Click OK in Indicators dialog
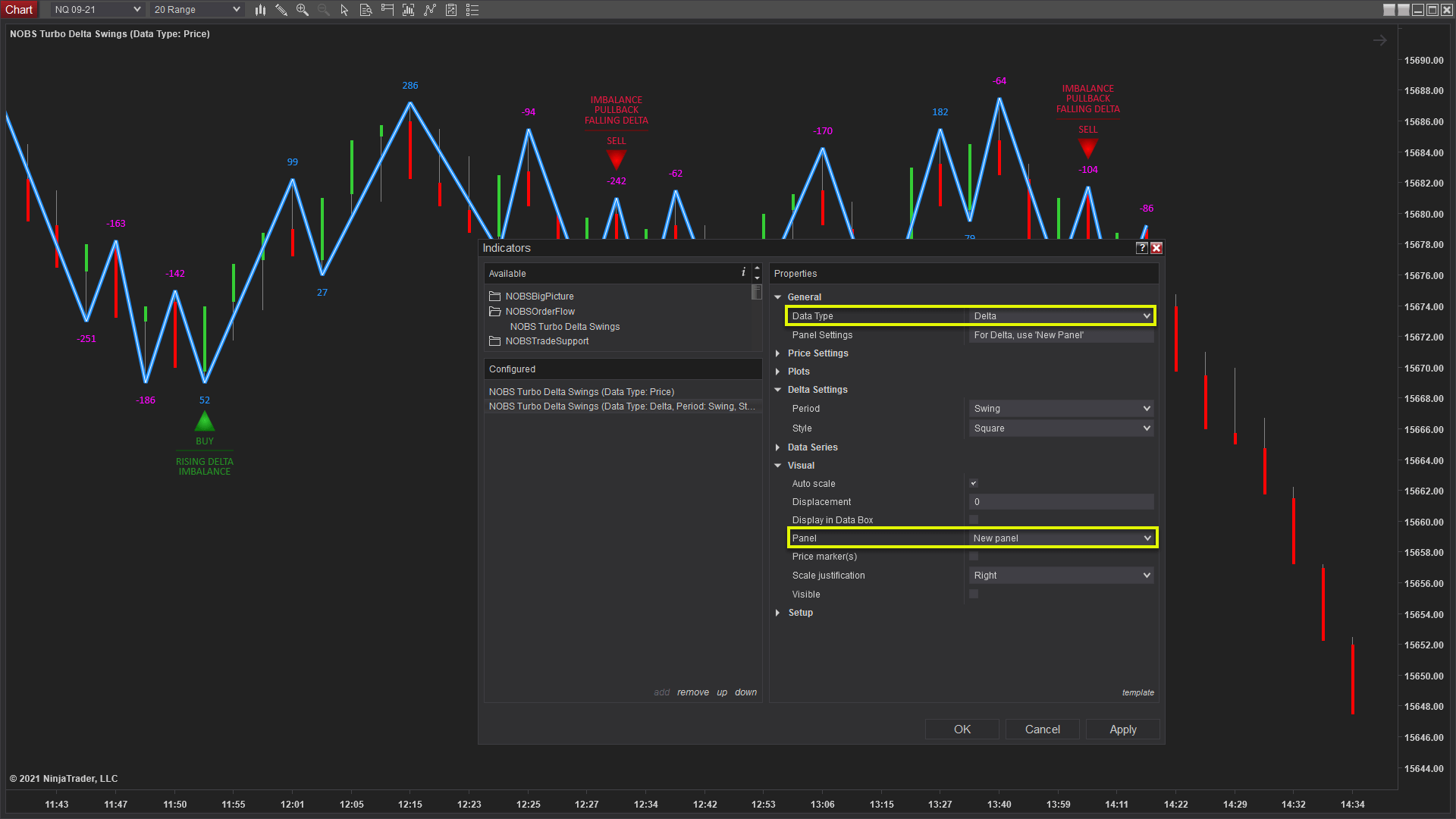Image resolution: width=1456 pixels, height=819 pixels. (x=962, y=730)
